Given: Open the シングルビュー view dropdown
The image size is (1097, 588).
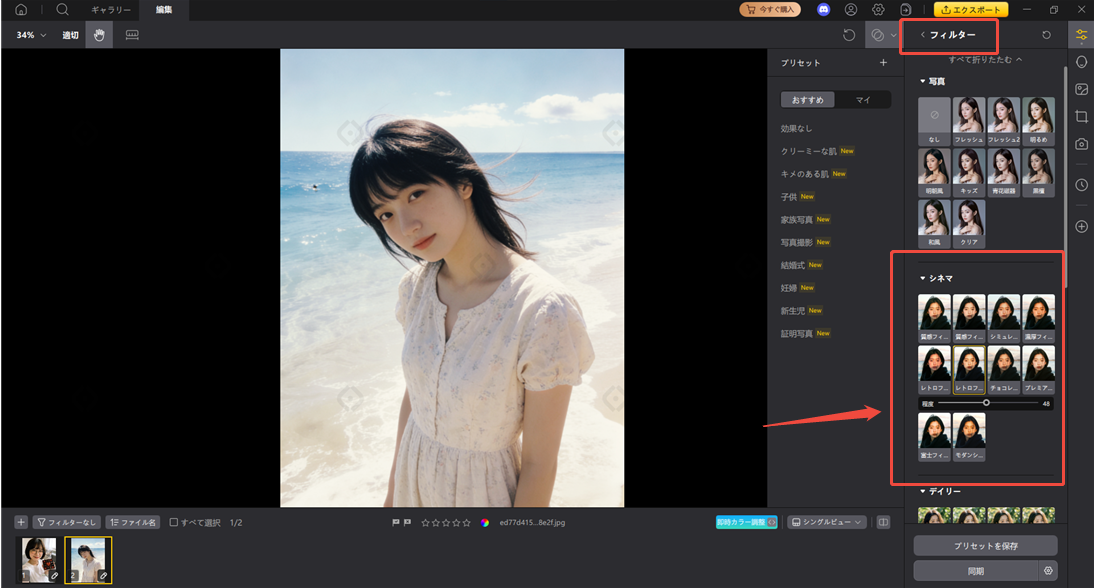Looking at the screenshot, I should pyautogui.click(x=827, y=522).
